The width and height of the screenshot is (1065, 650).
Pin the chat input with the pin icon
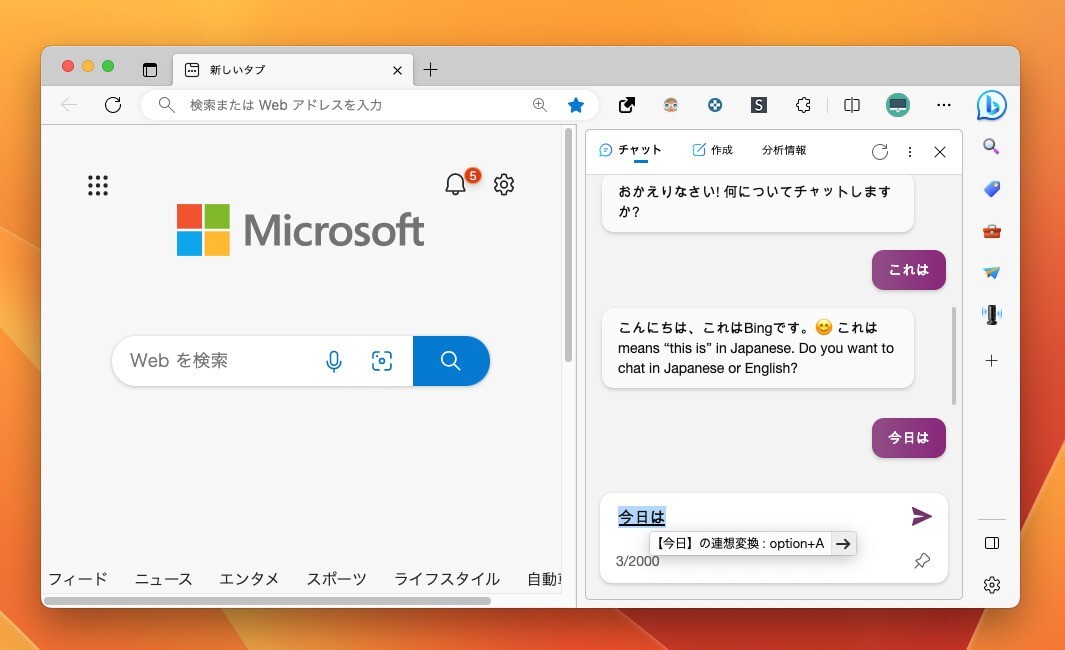coord(922,561)
